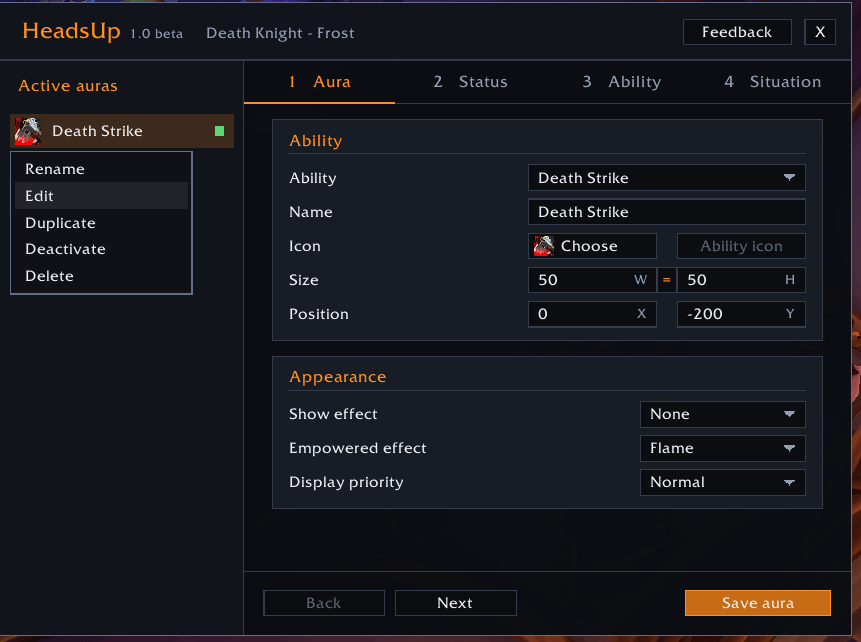Click the Next button
Viewport: 861px width, 642px height.
click(455, 603)
